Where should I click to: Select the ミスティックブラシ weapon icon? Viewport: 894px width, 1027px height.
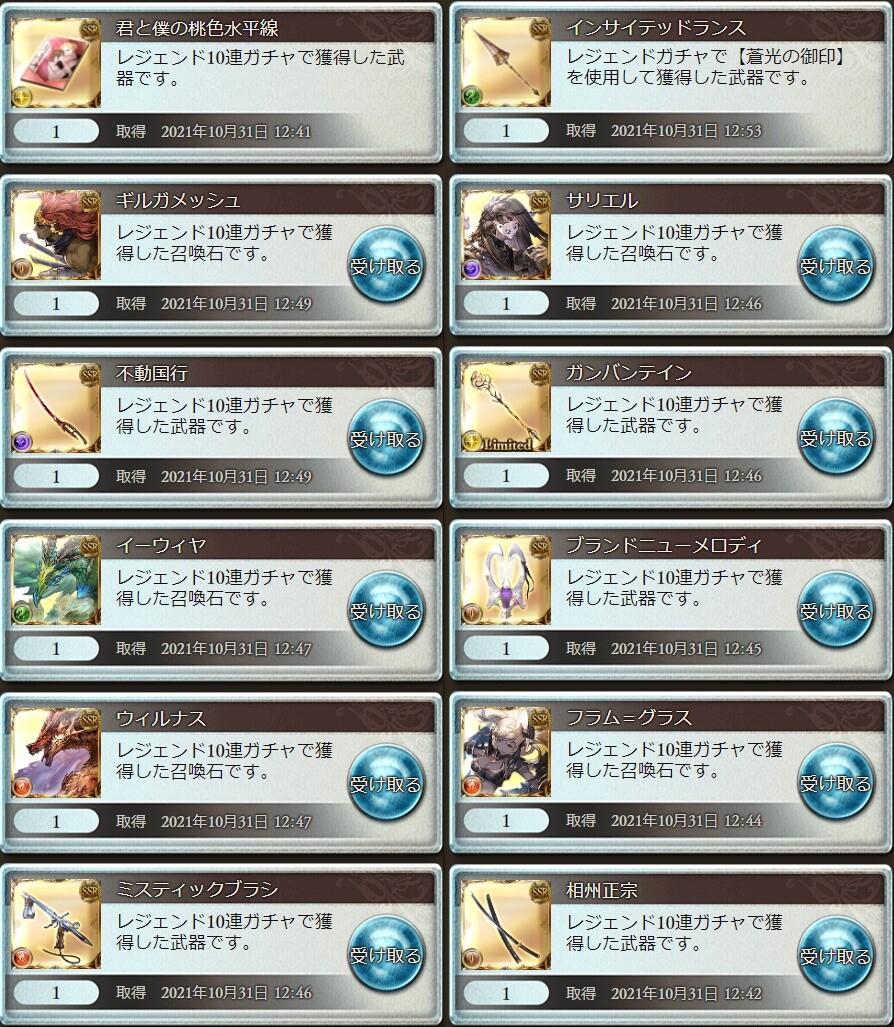point(56,925)
